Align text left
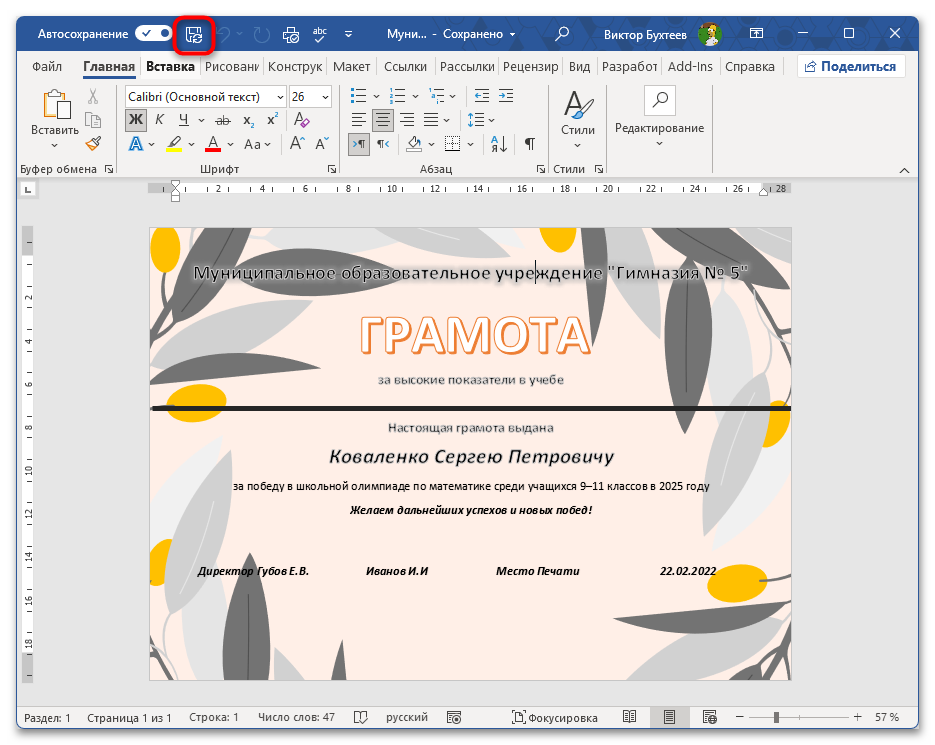This screenshot has width=935, height=745. 358,120
